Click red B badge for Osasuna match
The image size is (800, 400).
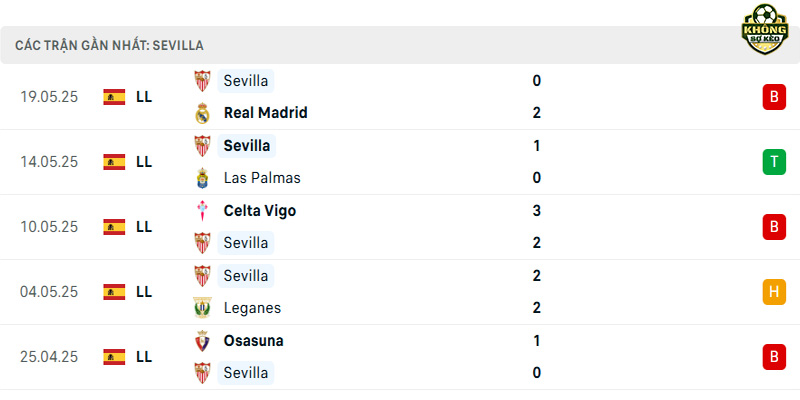(x=774, y=357)
